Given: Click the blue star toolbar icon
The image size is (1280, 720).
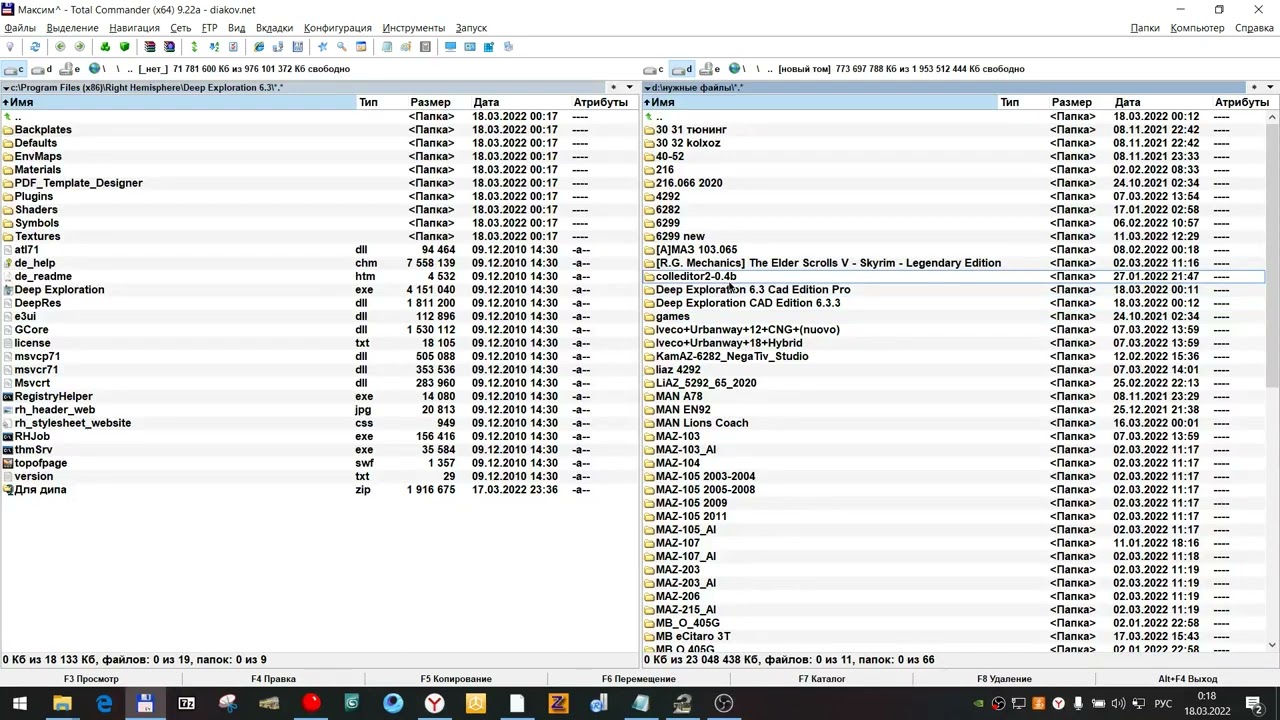Looking at the screenshot, I should point(322,47).
